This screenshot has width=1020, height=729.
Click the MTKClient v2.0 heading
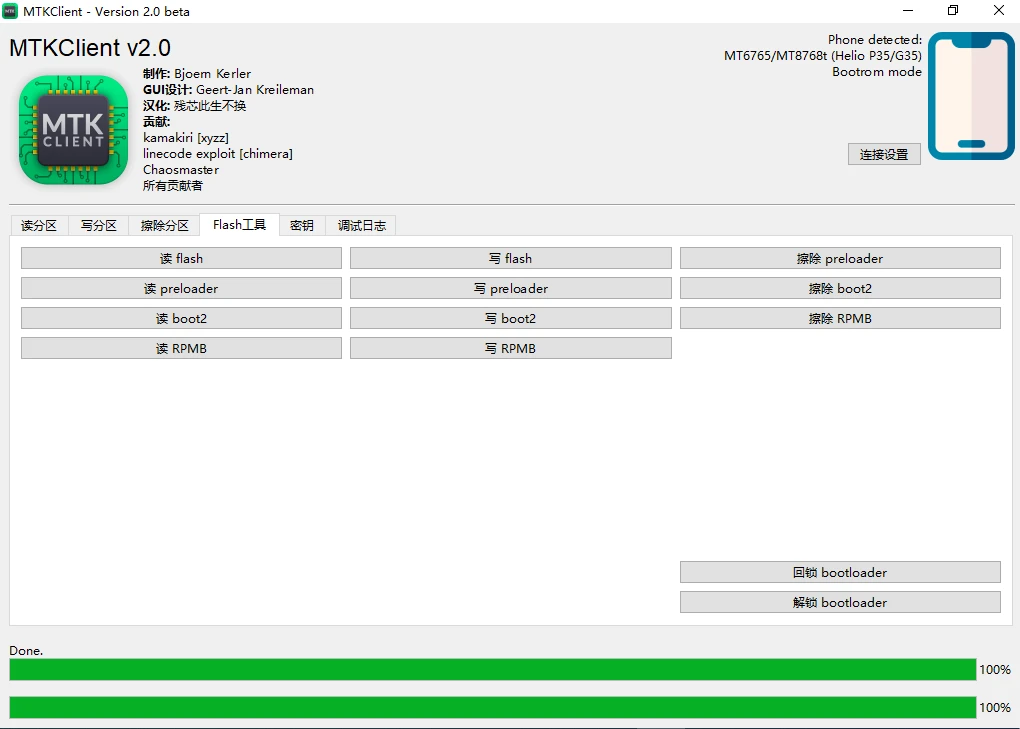[x=90, y=47]
